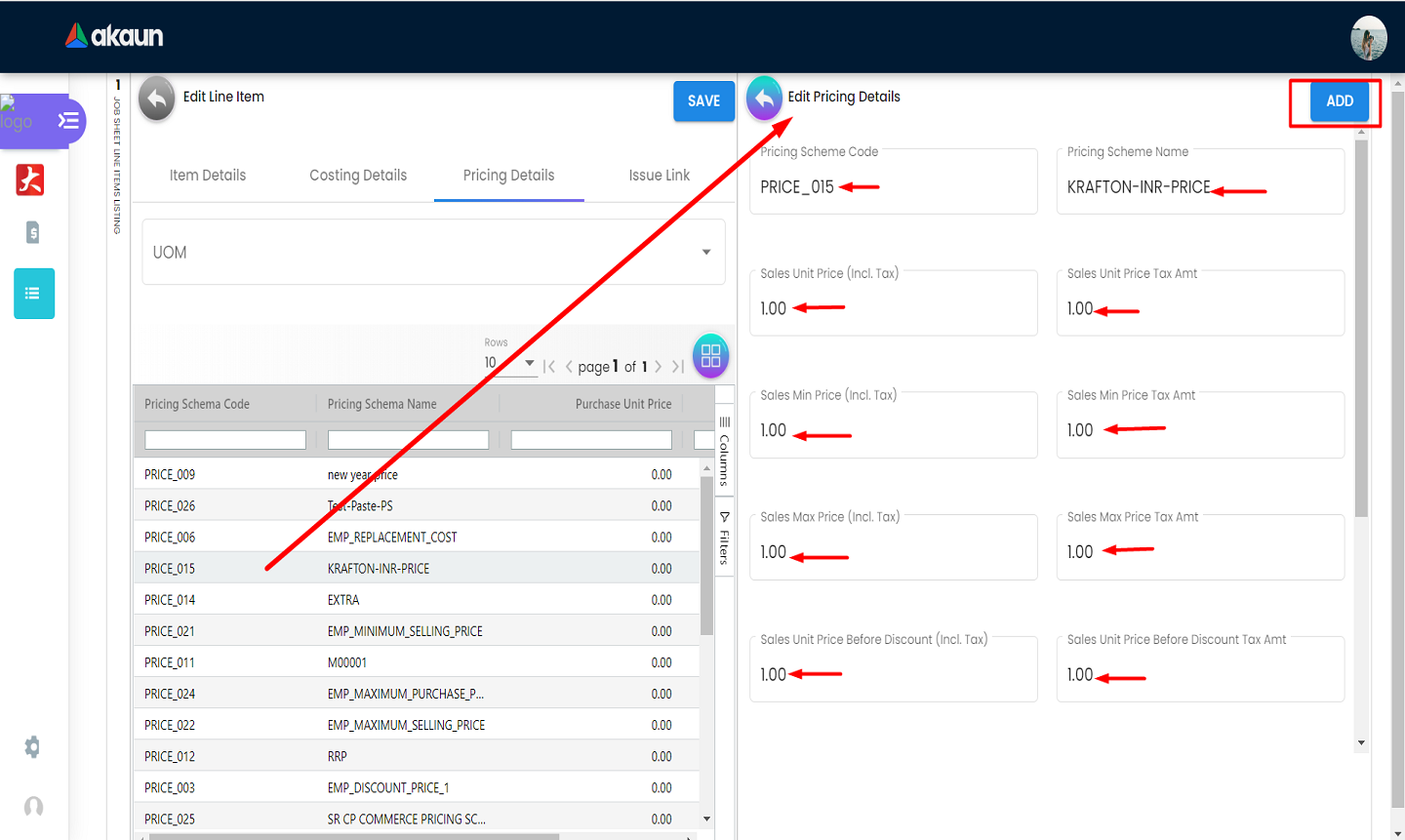1405x840 pixels.
Task: Click the profile silhouette icon at the sidebar bottom
Action: coord(33,807)
